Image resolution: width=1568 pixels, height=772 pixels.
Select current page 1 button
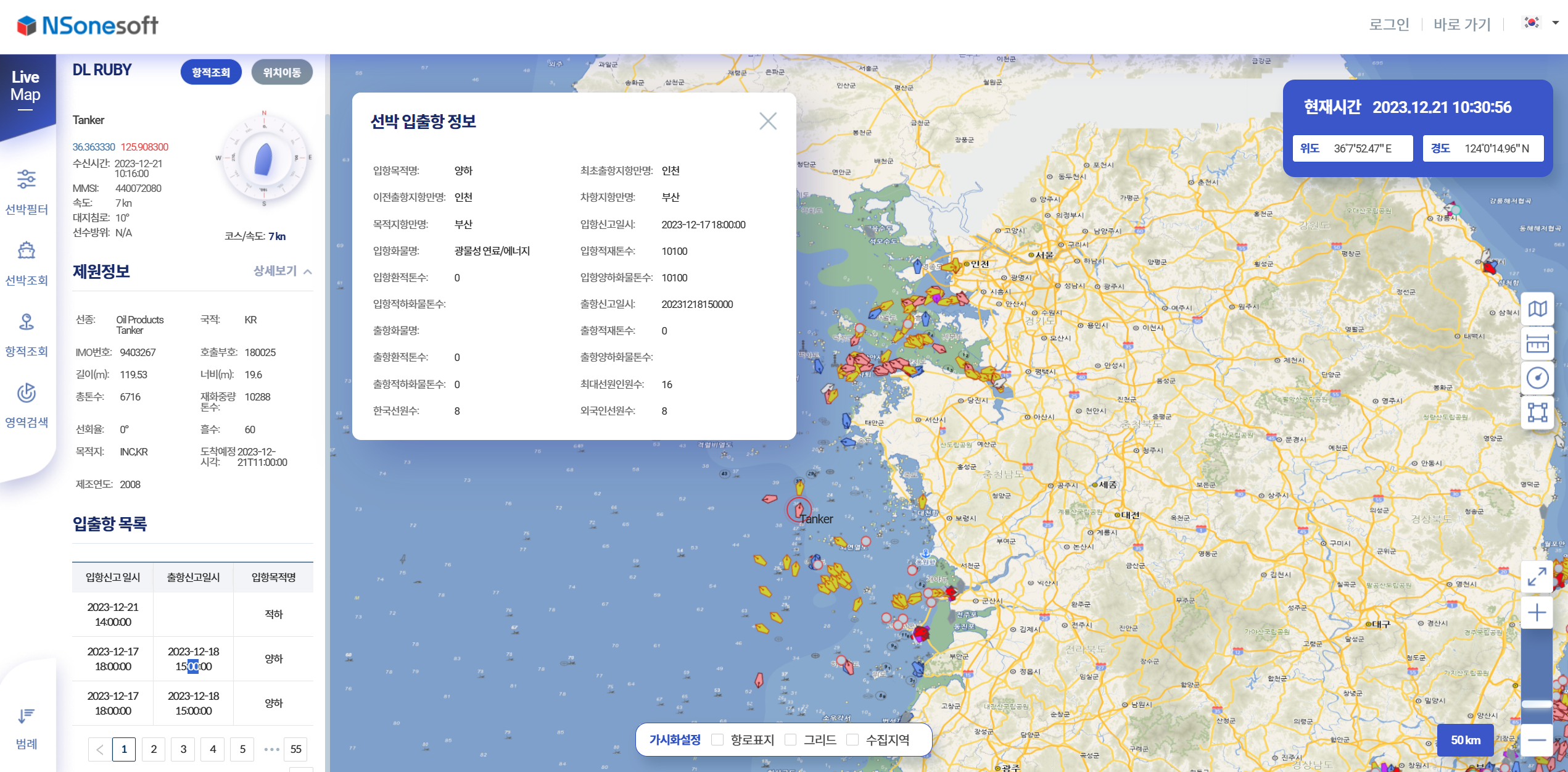(x=124, y=749)
